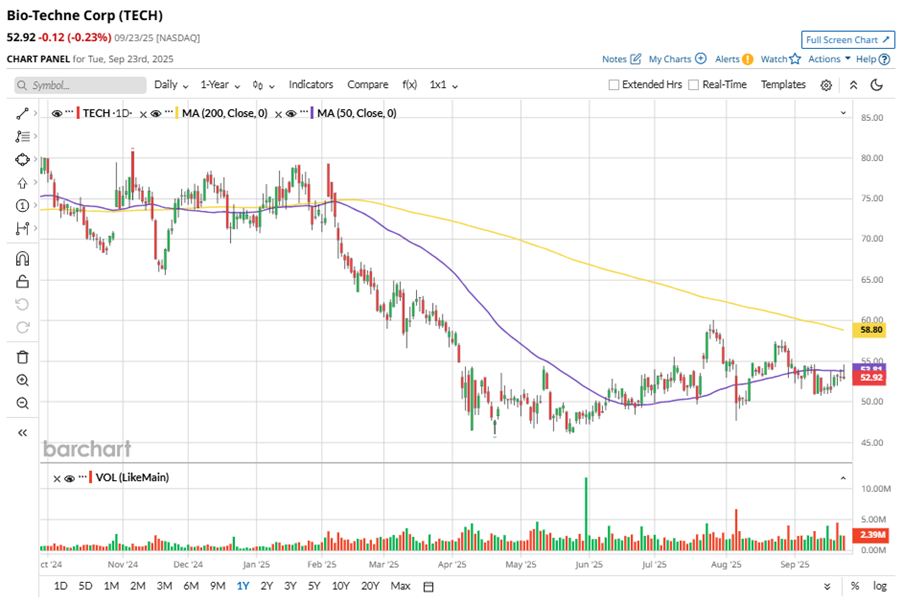Click the orange Alerts exclamation icon
Viewport: 903px width, 602px height.
748,59
